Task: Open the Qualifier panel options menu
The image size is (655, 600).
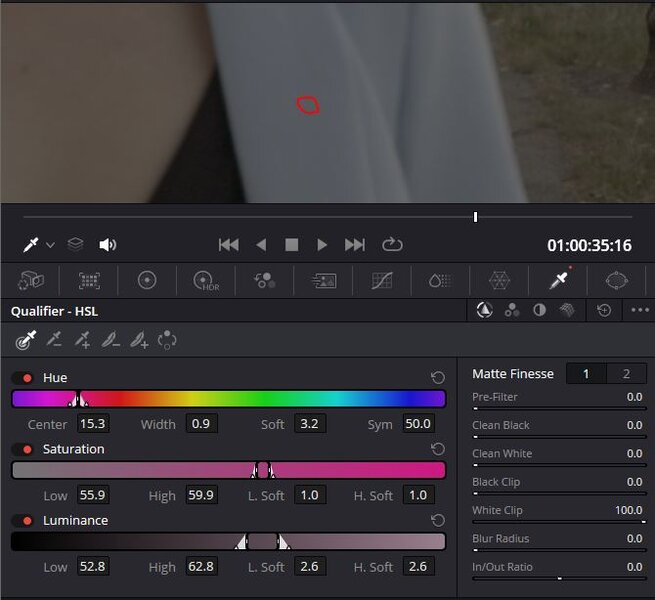Action: click(640, 311)
